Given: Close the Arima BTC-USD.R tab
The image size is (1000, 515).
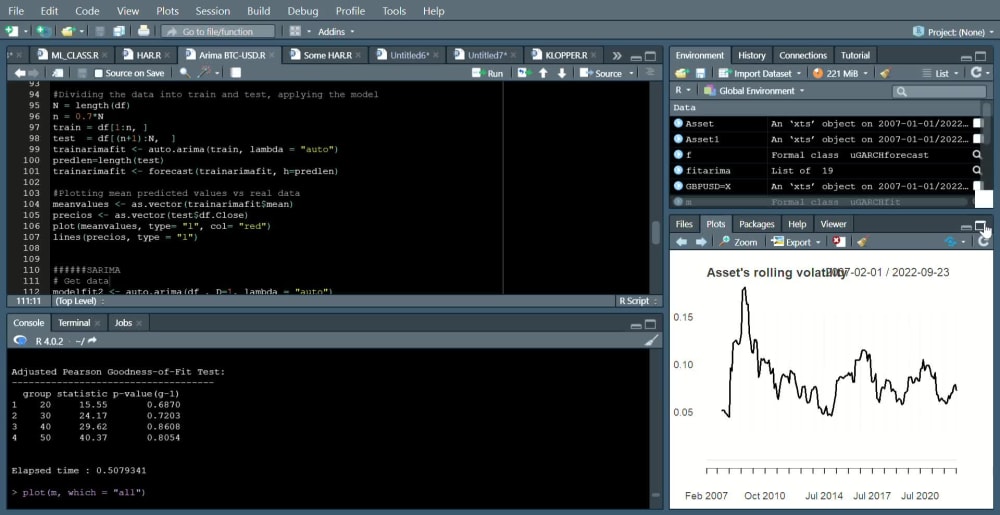Looking at the screenshot, I should 273,55.
